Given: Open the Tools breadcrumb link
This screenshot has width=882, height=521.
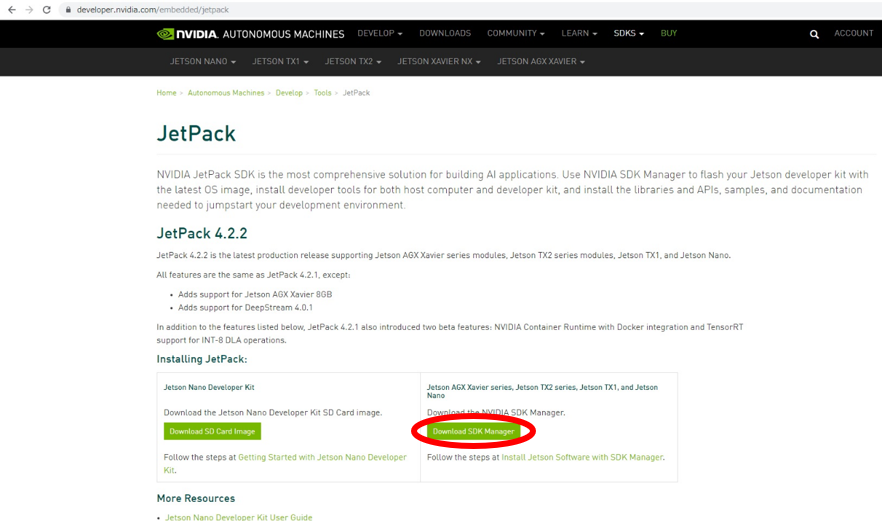Looking at the screenshot, I should [x=322, y=93].
